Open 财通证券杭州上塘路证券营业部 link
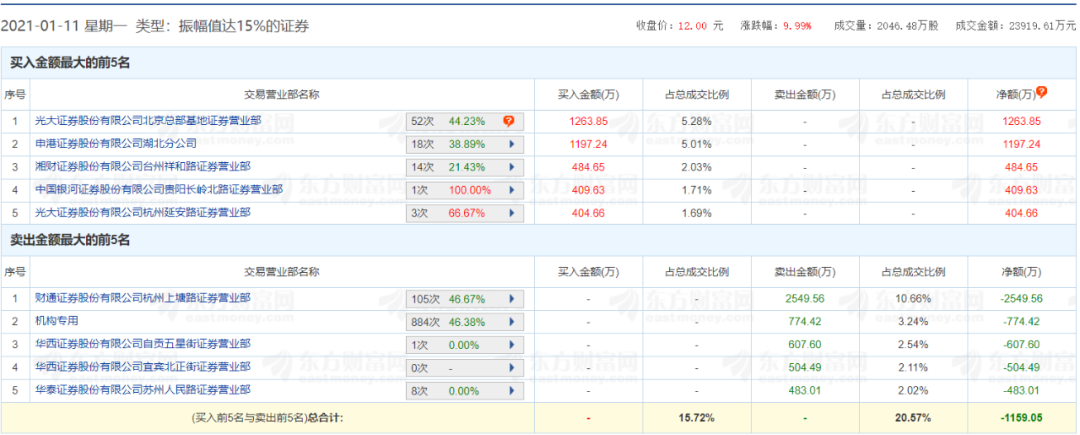 click(141, 299)
